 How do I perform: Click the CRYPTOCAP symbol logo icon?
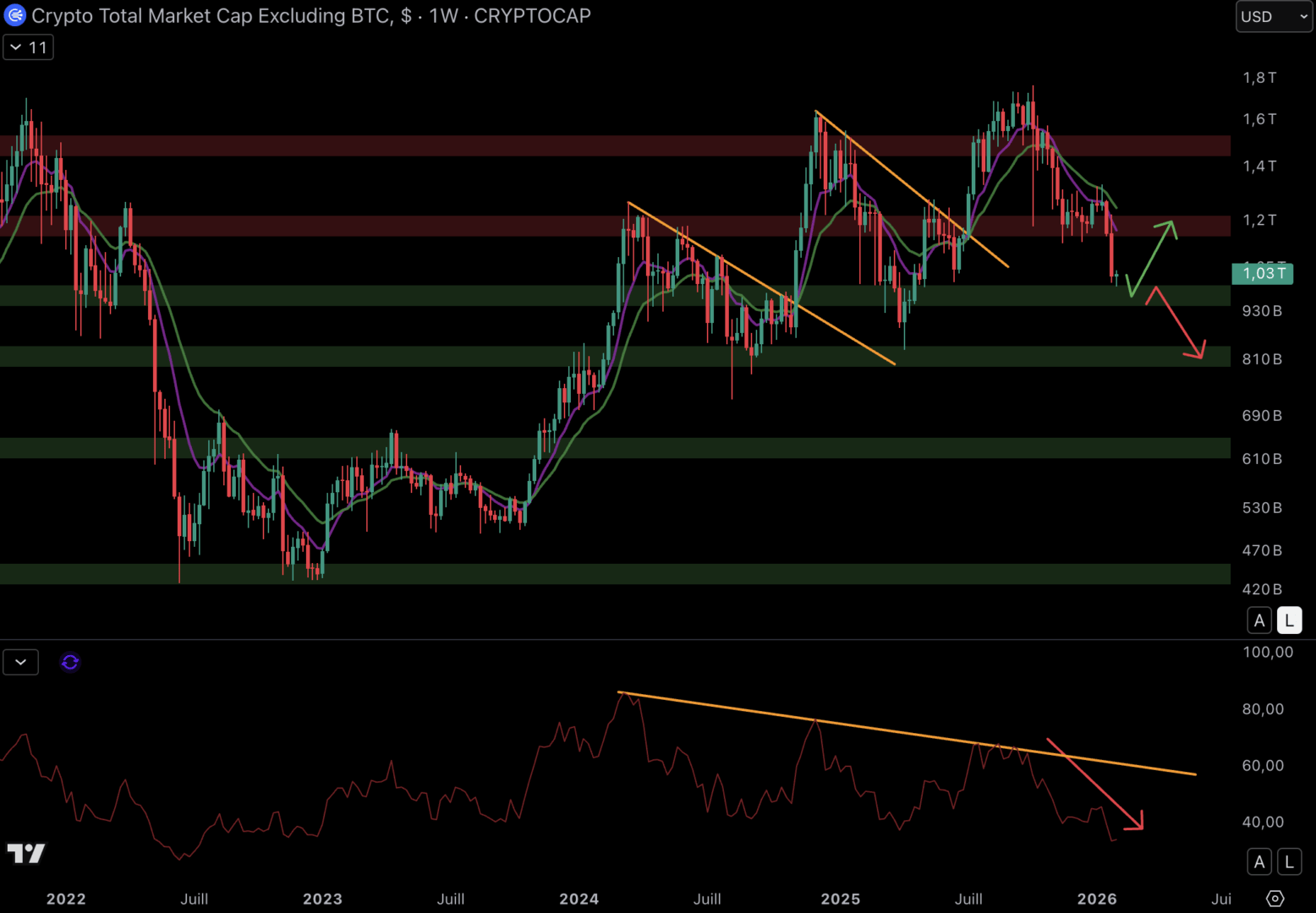click(15, 15)
